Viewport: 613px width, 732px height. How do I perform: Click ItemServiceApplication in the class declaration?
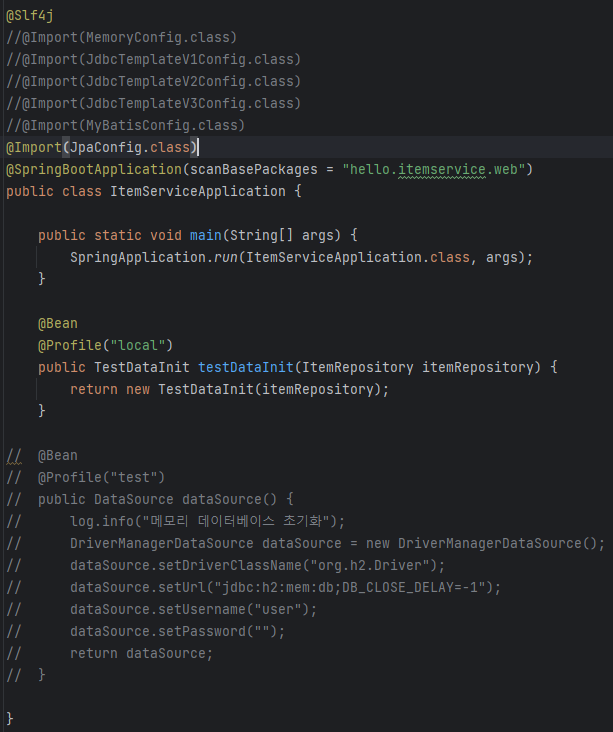(x=197, y=191)
